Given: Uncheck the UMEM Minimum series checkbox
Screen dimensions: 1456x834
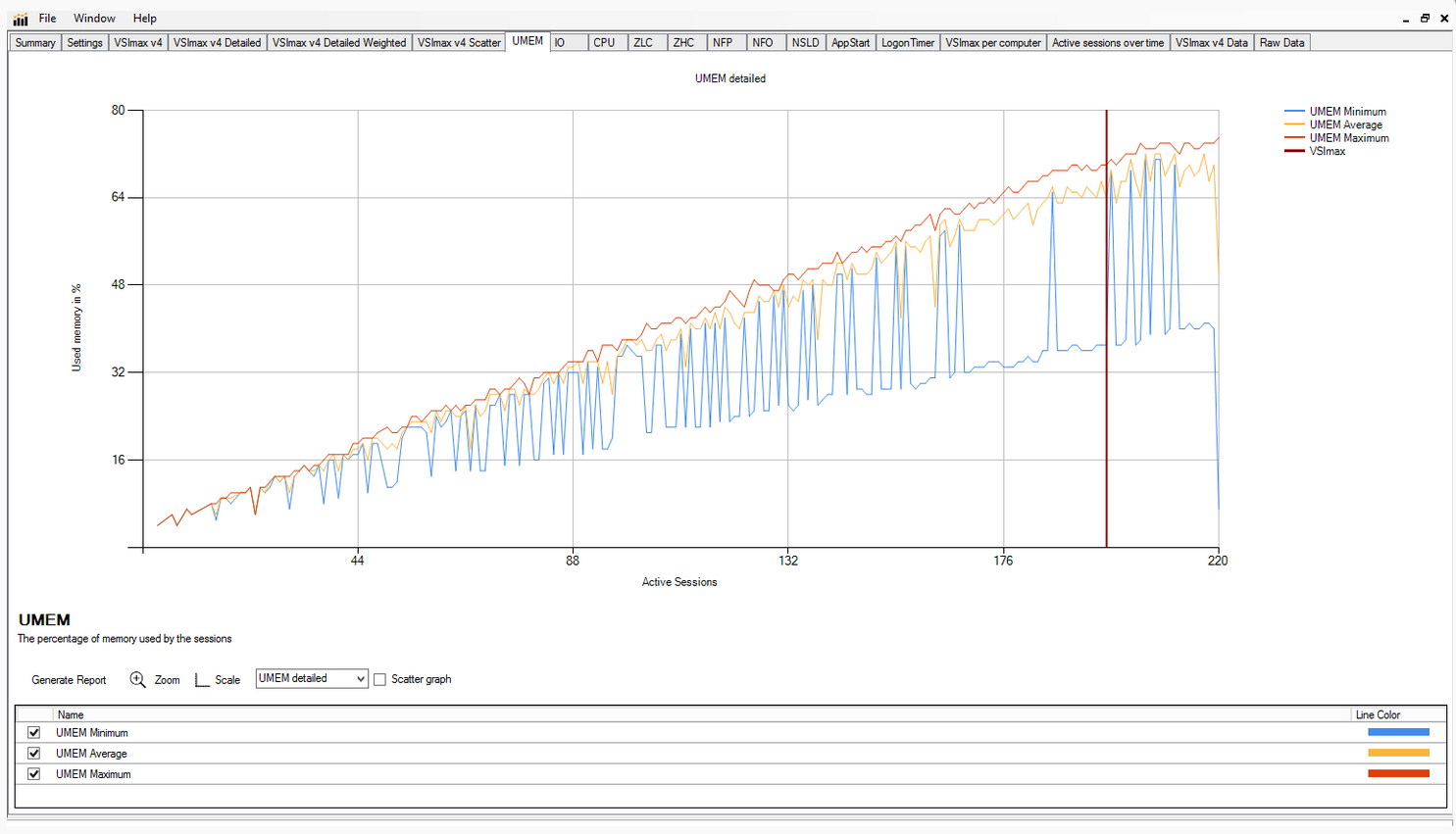Looking at the screenshot, I should 34,733.
